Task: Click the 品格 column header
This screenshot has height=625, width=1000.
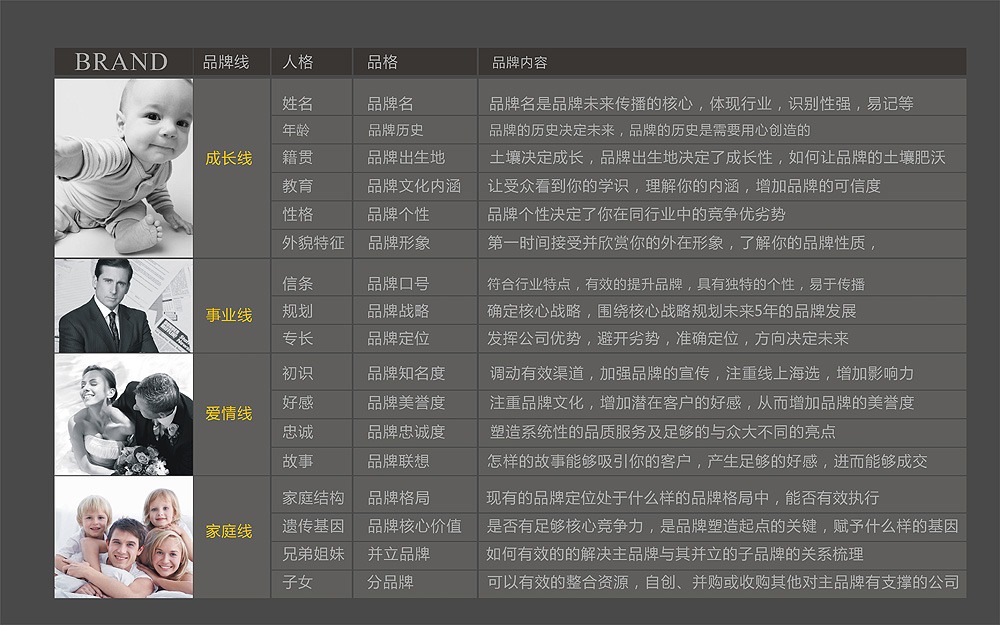Action: pos(382,62)
